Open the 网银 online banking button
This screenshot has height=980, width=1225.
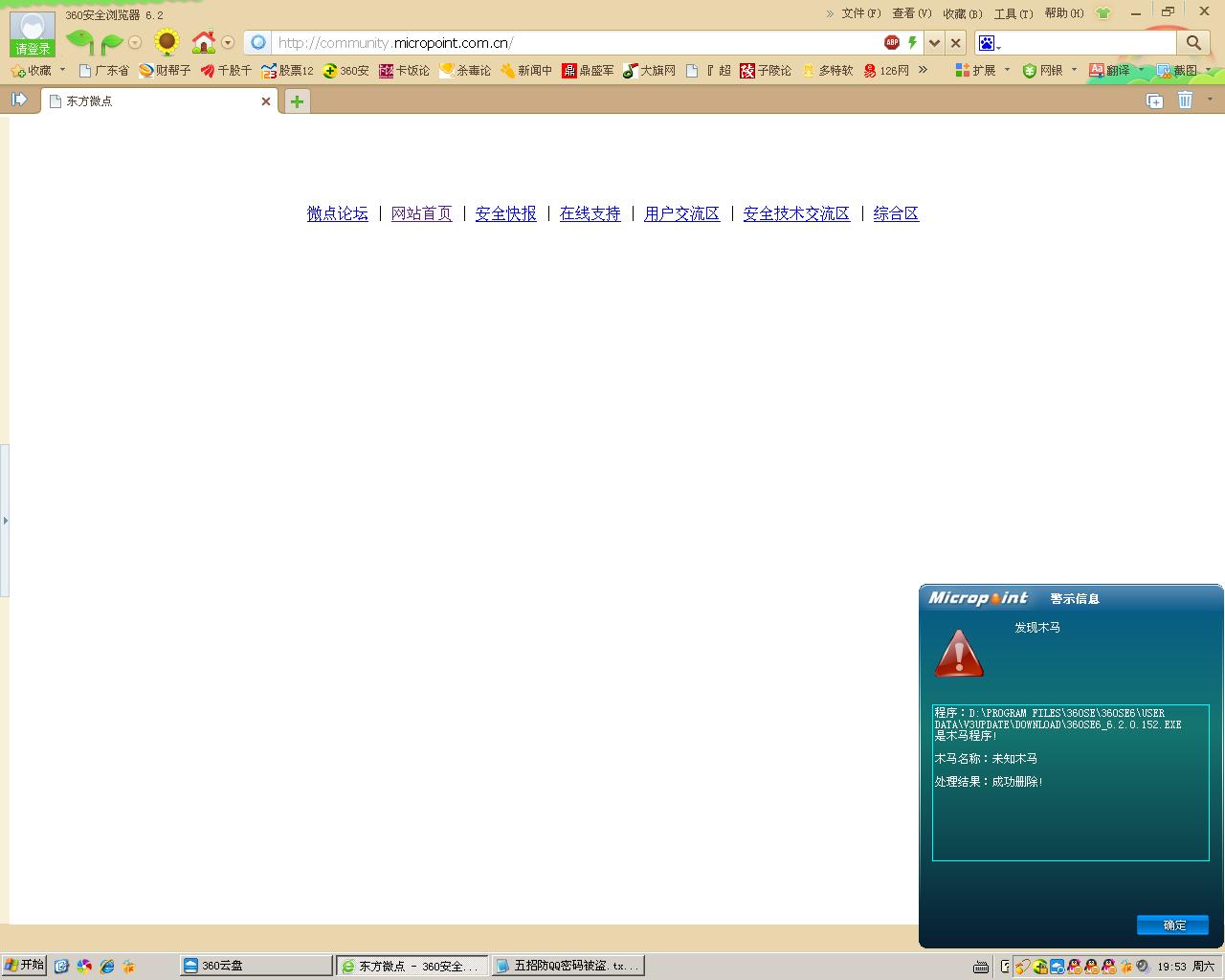pos(1042,71)
